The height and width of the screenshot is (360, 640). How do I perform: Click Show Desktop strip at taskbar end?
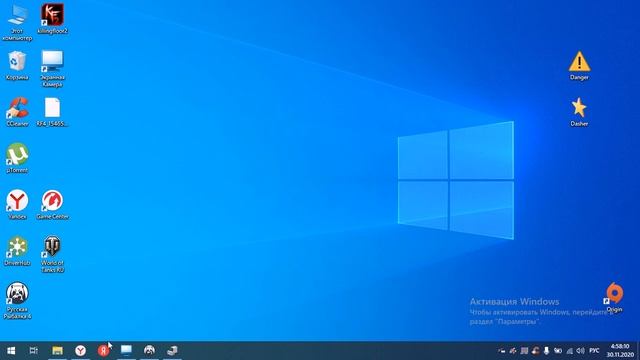[x=638, y=351]
